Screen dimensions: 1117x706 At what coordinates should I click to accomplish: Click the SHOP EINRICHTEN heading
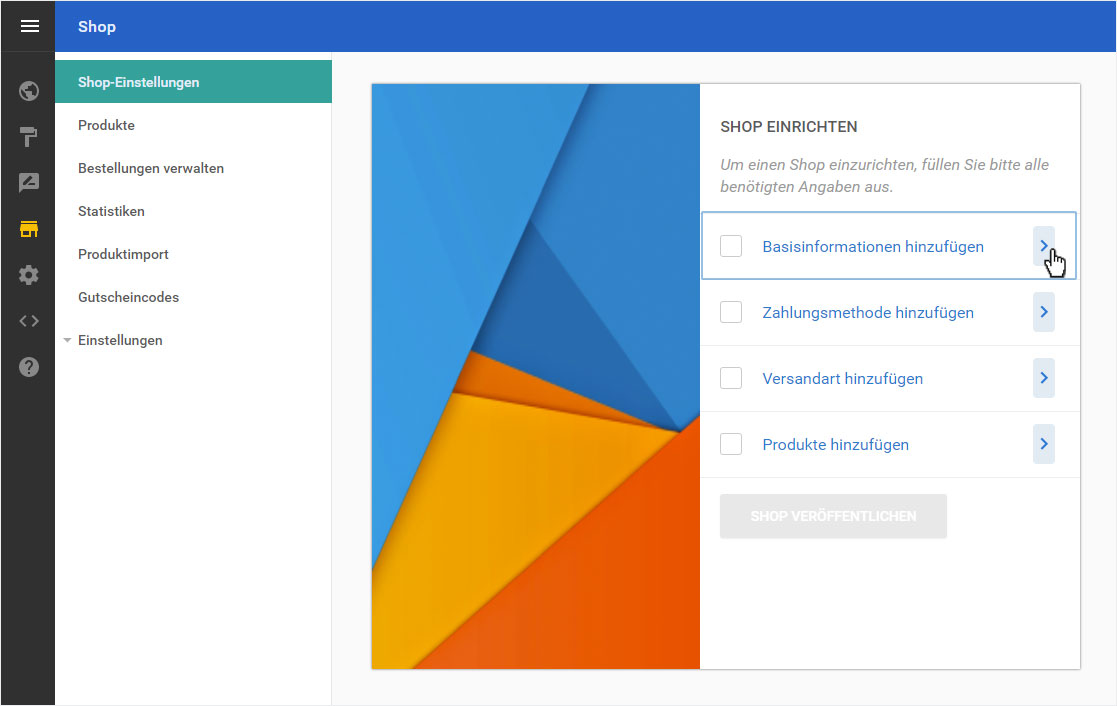pos(789,127)
